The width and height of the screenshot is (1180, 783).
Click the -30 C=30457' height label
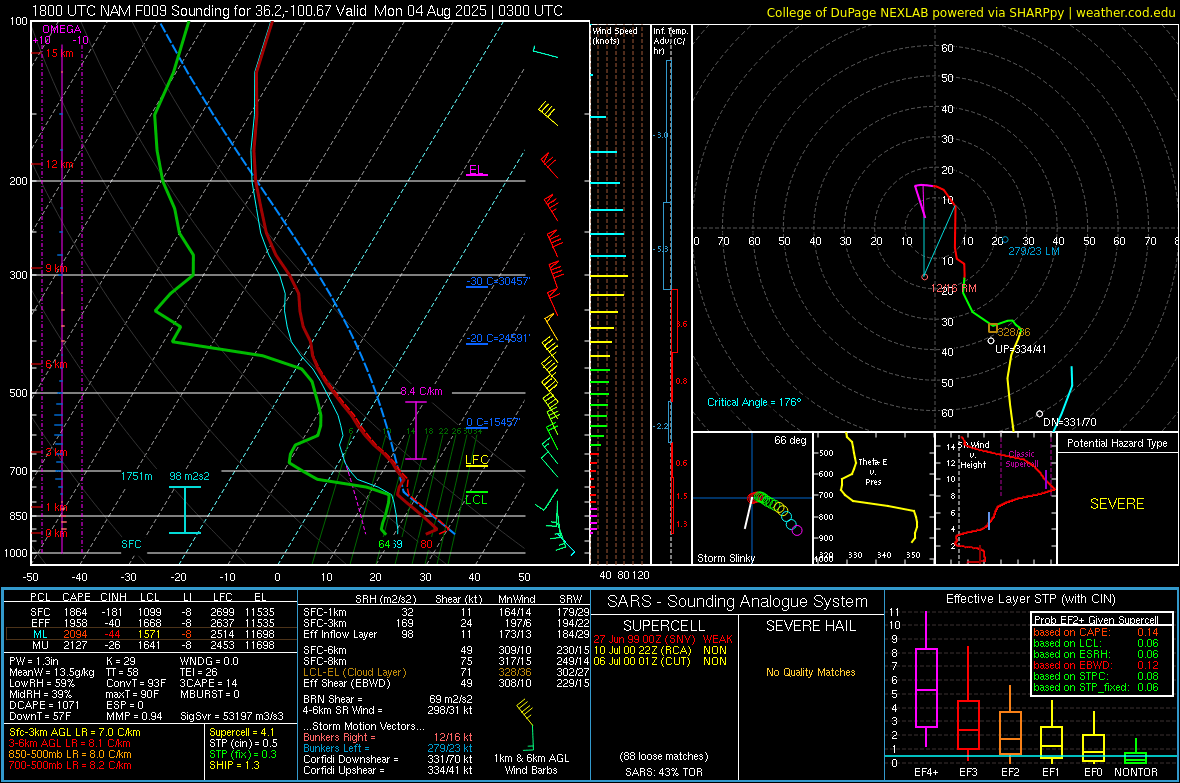pos(498,281)
